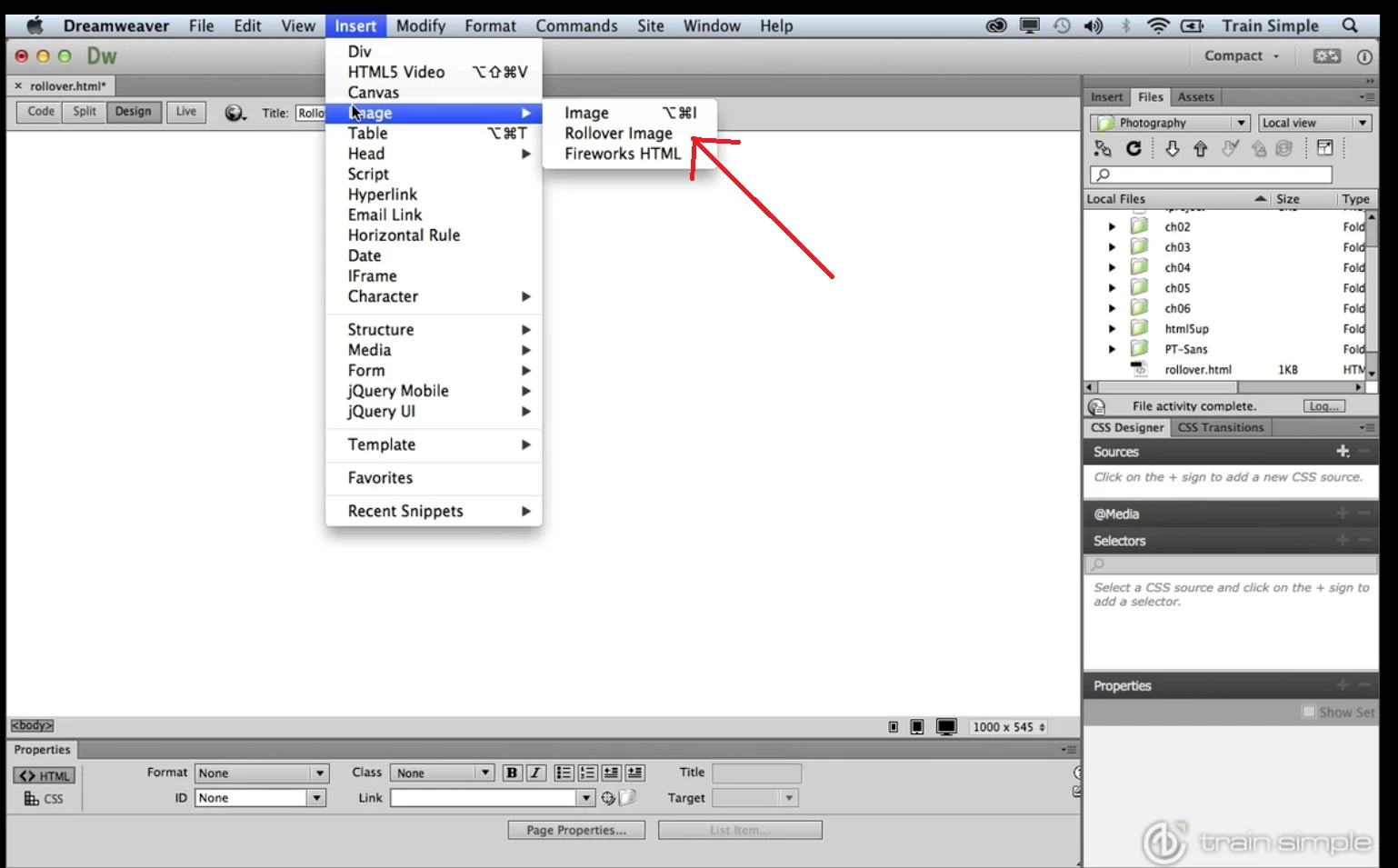Toggle Live view
Viewport: 1398px width, 868px height.
(186, 112)
